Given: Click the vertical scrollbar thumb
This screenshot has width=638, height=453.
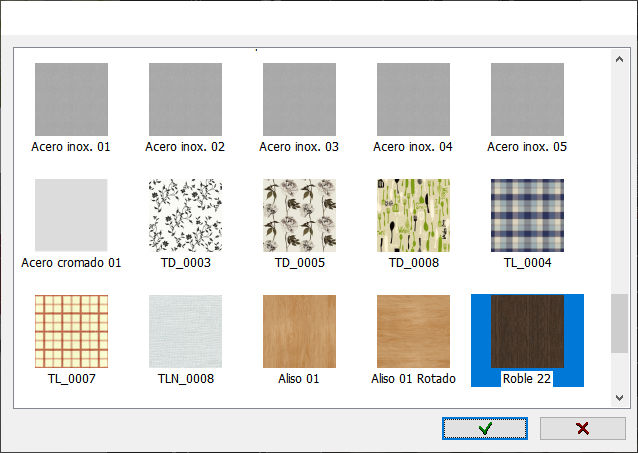Looking at the screenshot, I should point(619,324).
